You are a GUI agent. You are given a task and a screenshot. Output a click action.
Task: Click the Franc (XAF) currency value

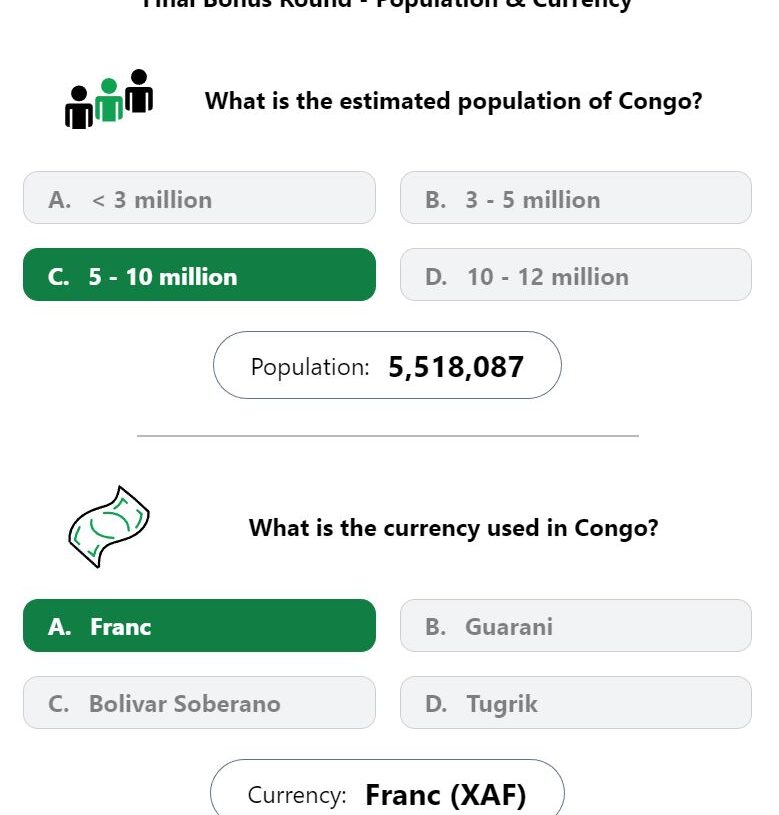[445, 795]
